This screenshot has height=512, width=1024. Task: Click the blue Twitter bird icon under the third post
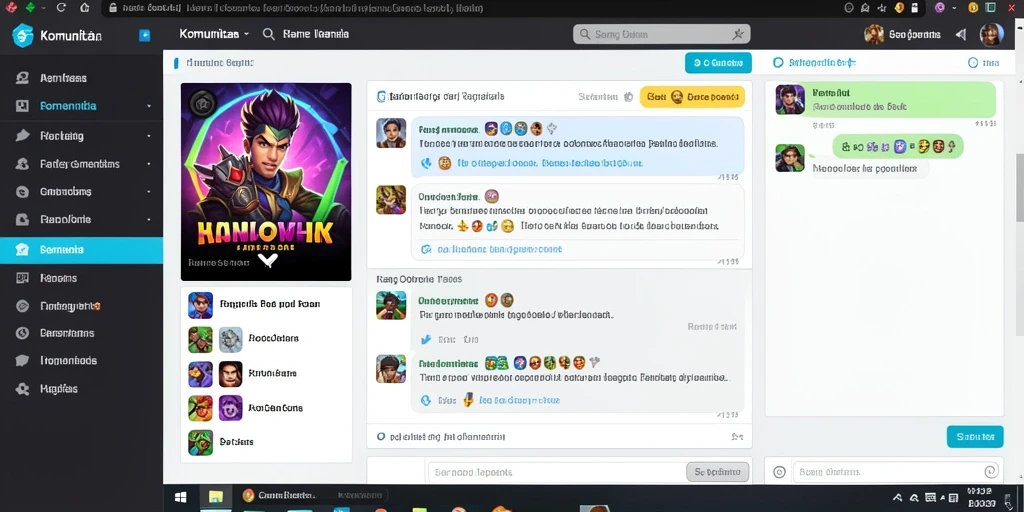[x=426, y=340]
